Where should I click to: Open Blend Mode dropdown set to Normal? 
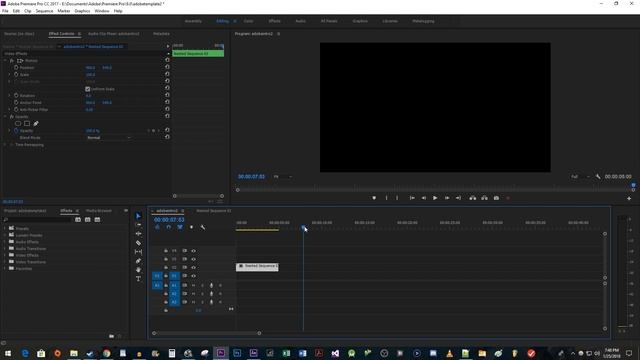109,138
